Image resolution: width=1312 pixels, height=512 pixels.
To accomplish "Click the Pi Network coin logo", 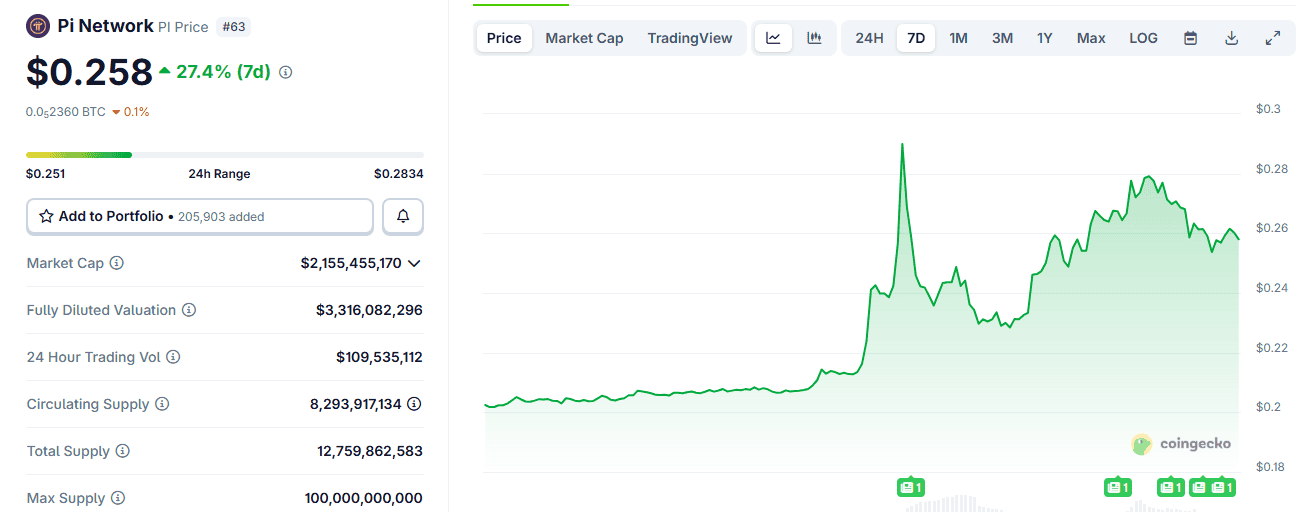I will point(38,26).
